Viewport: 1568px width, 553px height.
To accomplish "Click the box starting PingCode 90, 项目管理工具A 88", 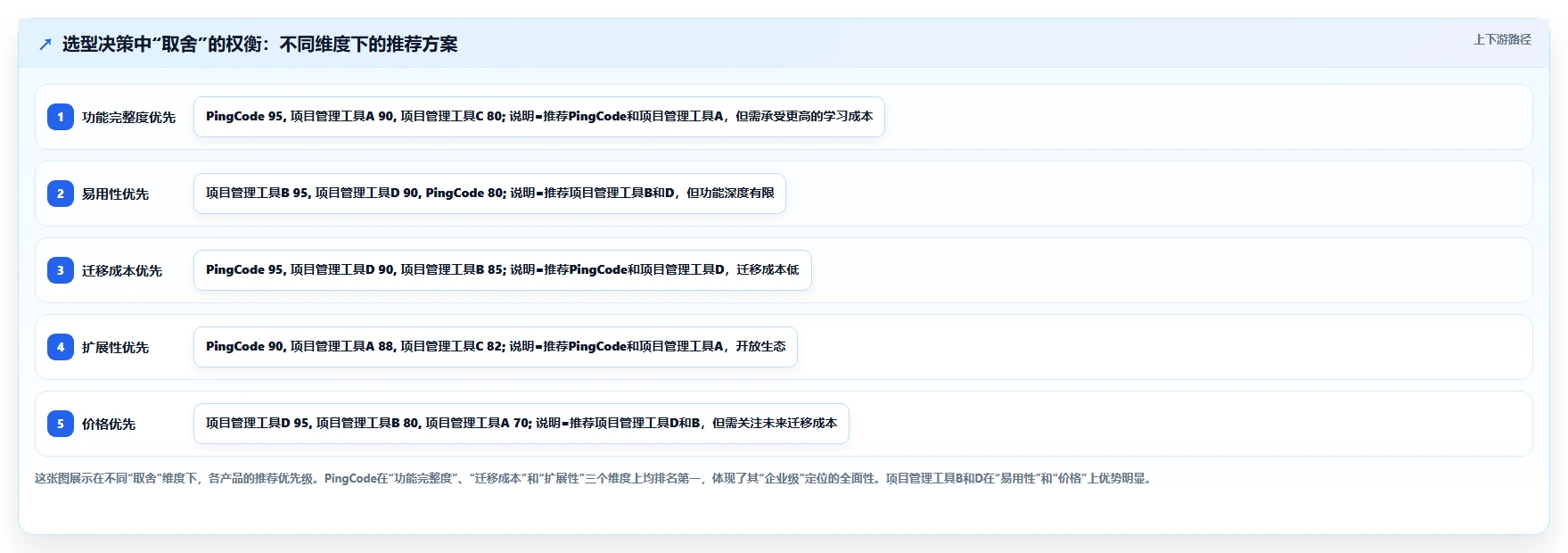I will coord(496,347).
